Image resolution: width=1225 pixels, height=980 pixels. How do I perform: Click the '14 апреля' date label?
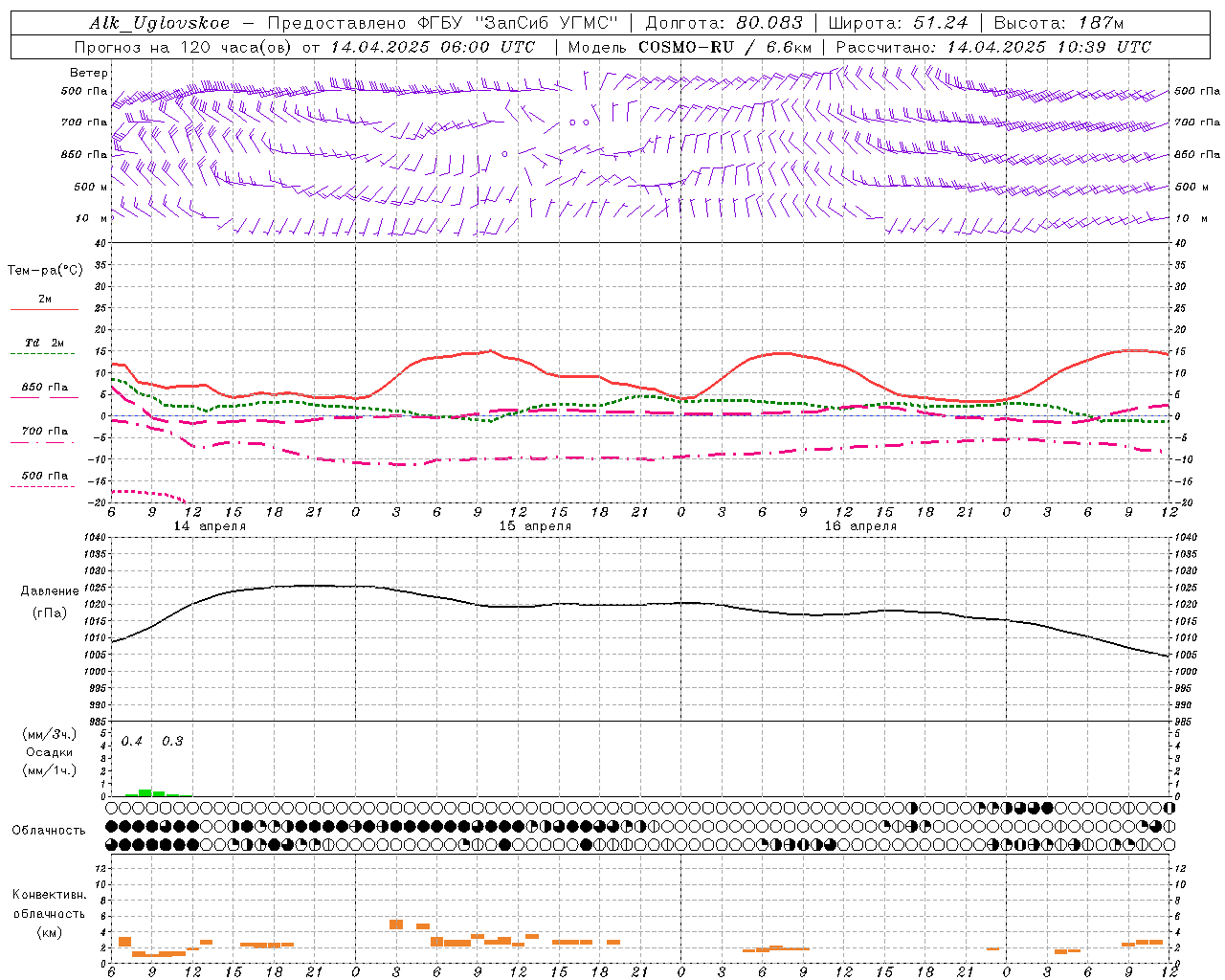click(x=210, y=526)
